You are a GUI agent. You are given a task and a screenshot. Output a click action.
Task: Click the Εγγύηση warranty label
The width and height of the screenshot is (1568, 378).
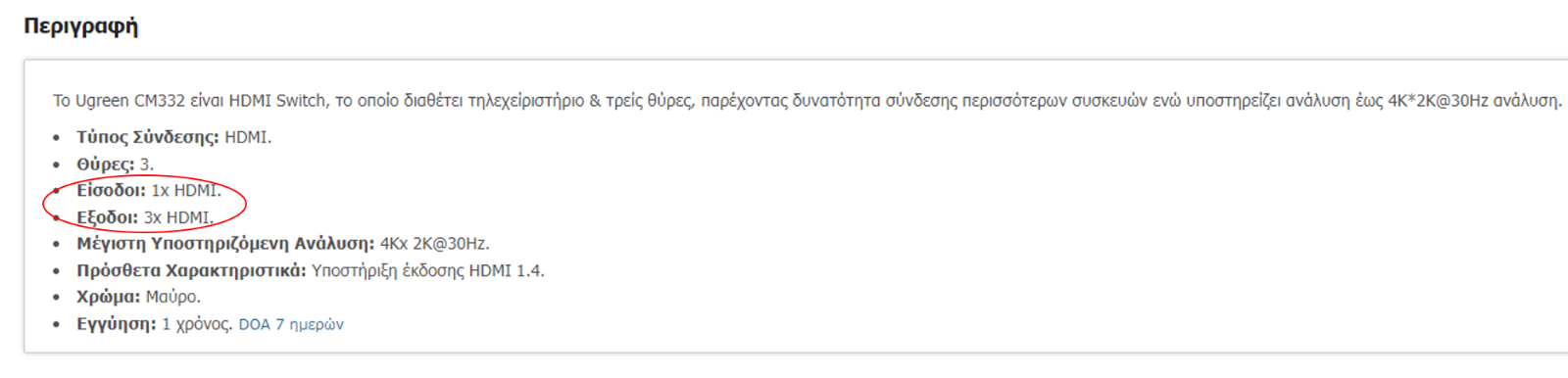(117, 324)
